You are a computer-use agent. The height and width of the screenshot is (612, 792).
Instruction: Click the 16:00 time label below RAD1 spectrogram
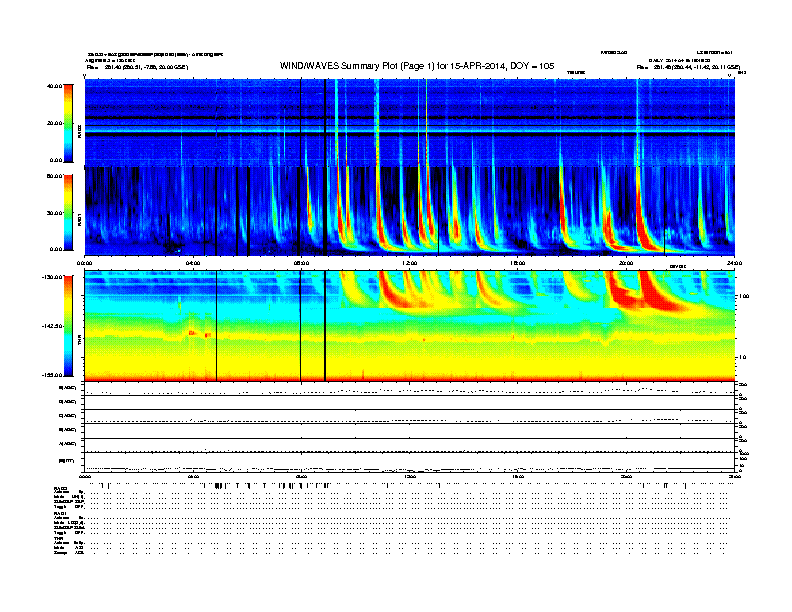(518, 263)
